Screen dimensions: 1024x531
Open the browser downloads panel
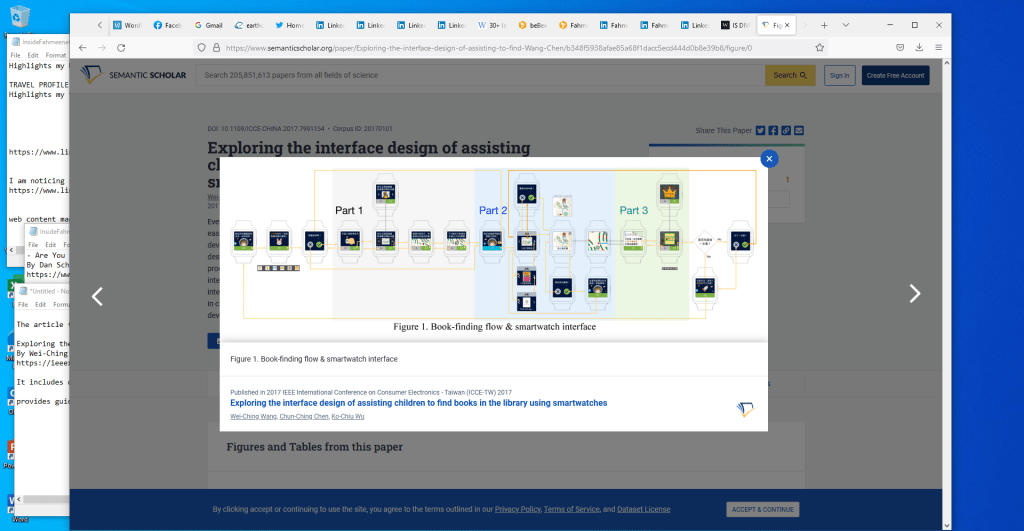919,47
